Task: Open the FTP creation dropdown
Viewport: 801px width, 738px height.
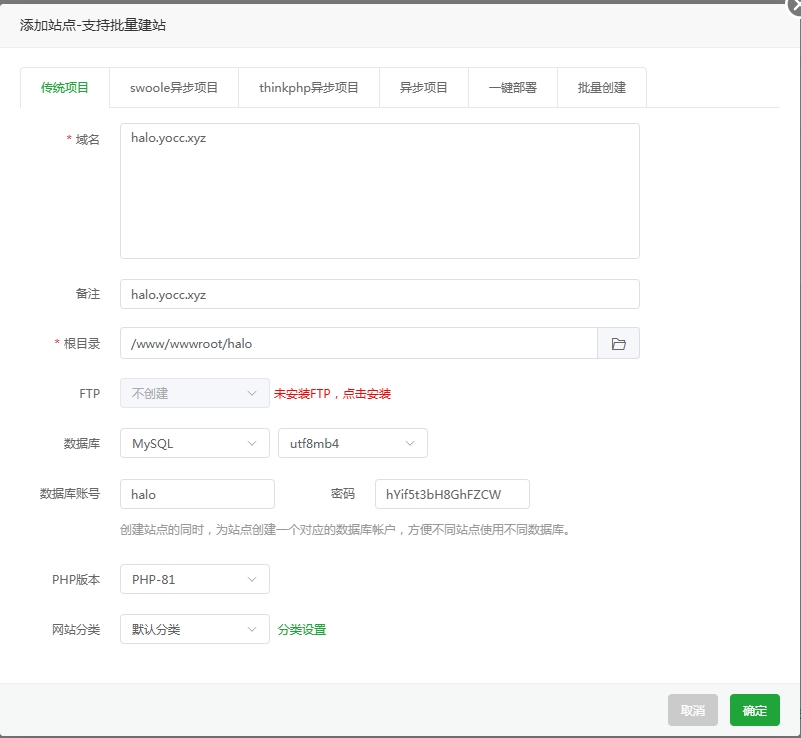Action: pyautogui.click(x=194, y=393)
